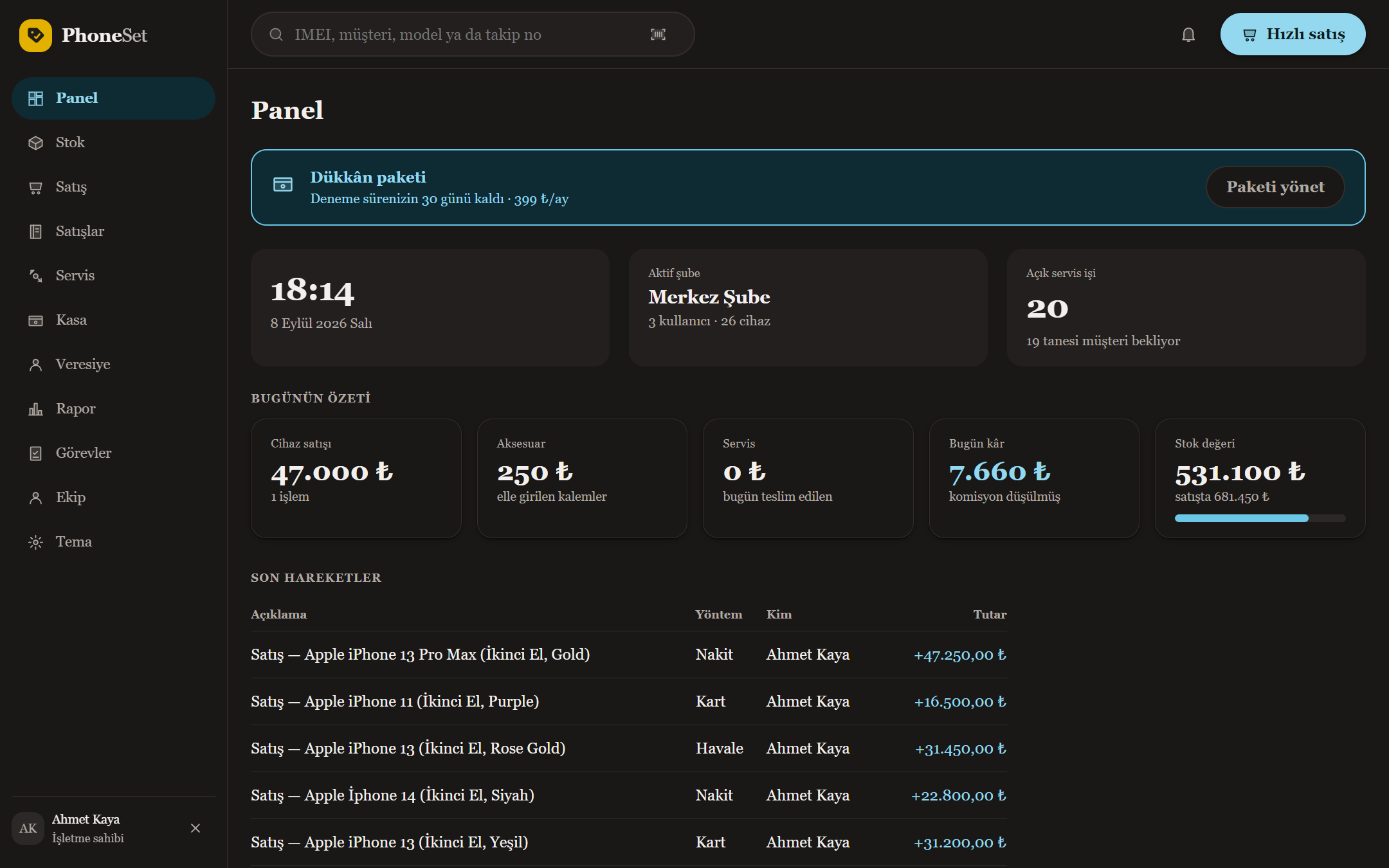Click the Tema sun icon

(35, 542)
